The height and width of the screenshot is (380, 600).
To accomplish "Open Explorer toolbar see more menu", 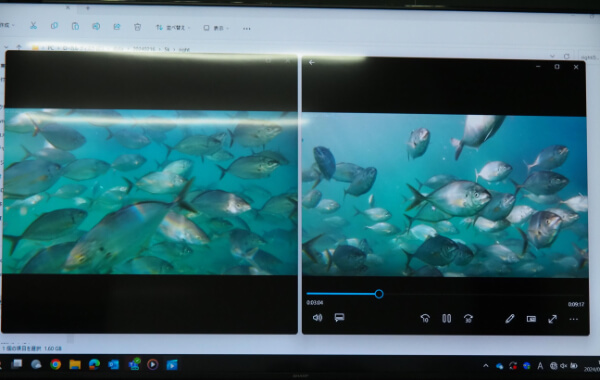I will pos(247,29).
